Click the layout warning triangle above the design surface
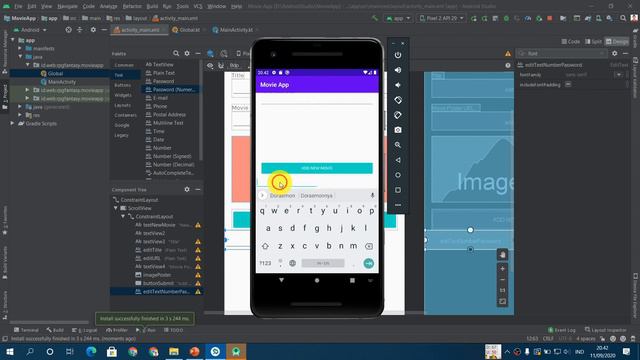Screen dimensions: 640x360 coord(508,53)
